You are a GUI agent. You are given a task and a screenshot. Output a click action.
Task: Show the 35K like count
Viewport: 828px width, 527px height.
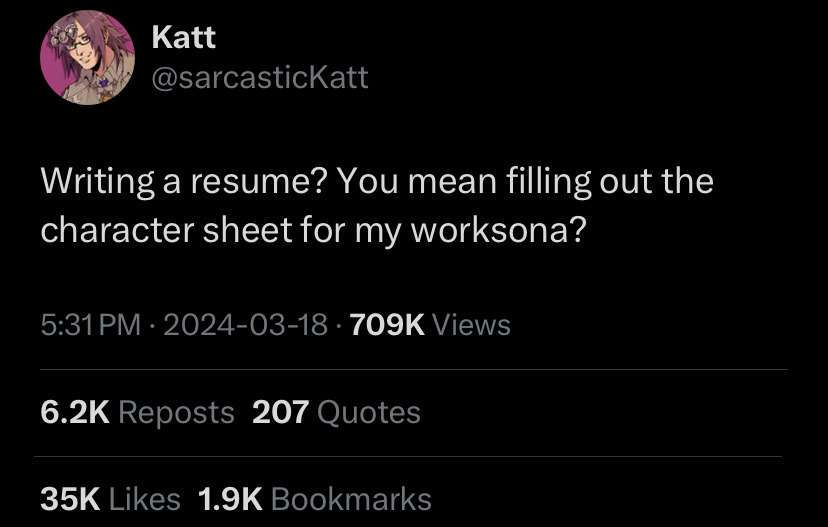click(x=70, y=499)
